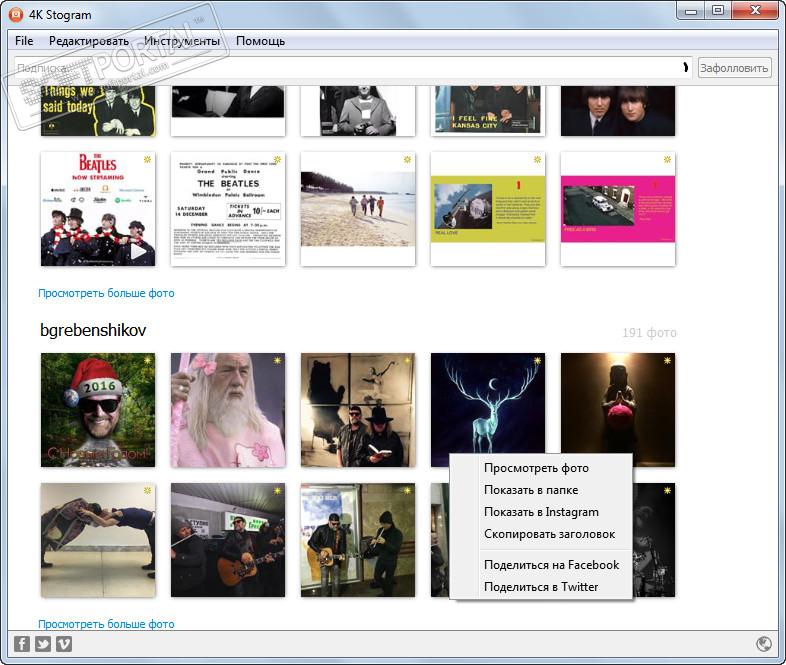Image resolution: width=786 pixels, height=665 pixels.
Task: Open the File menu
Action: (x=24, y=41)
